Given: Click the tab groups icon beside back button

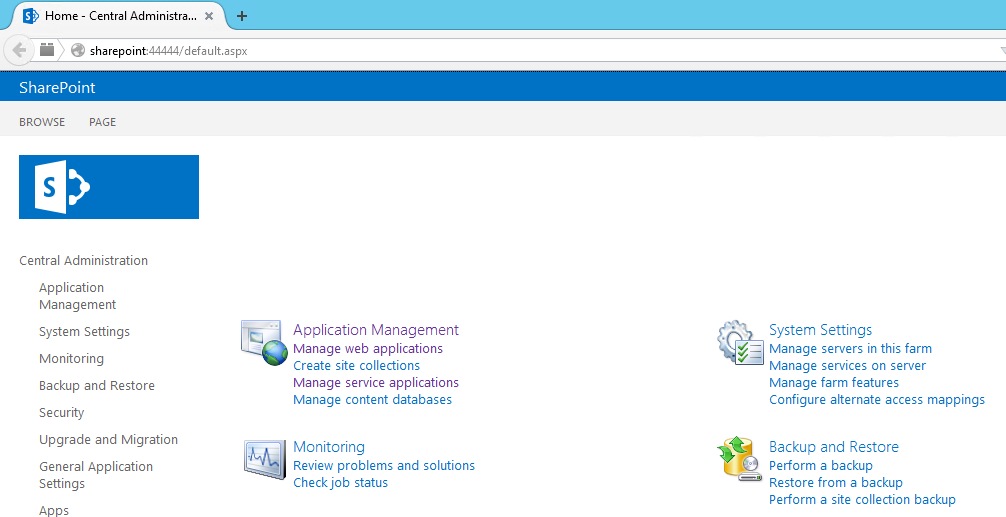Looking at the screenshot, I should coord(47,49).
